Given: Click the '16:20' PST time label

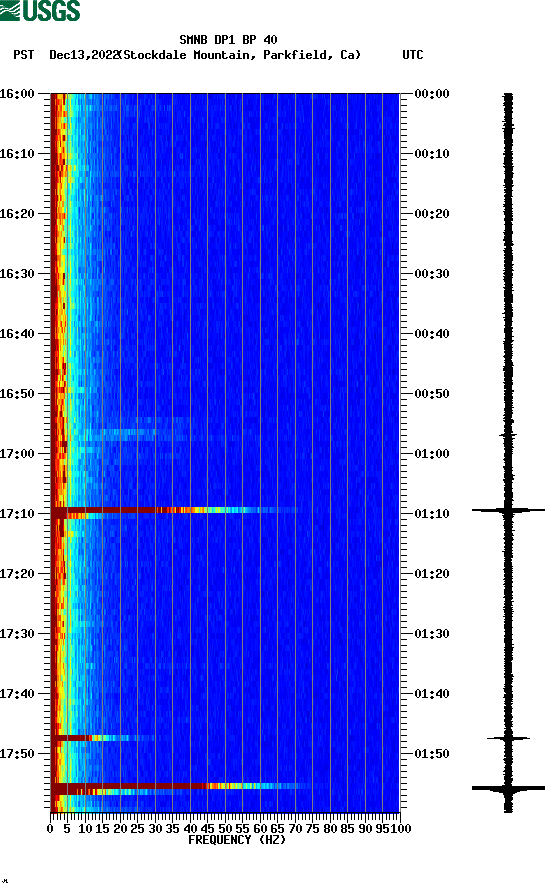Looking at the screenshot, I should [x=17, y=213].
